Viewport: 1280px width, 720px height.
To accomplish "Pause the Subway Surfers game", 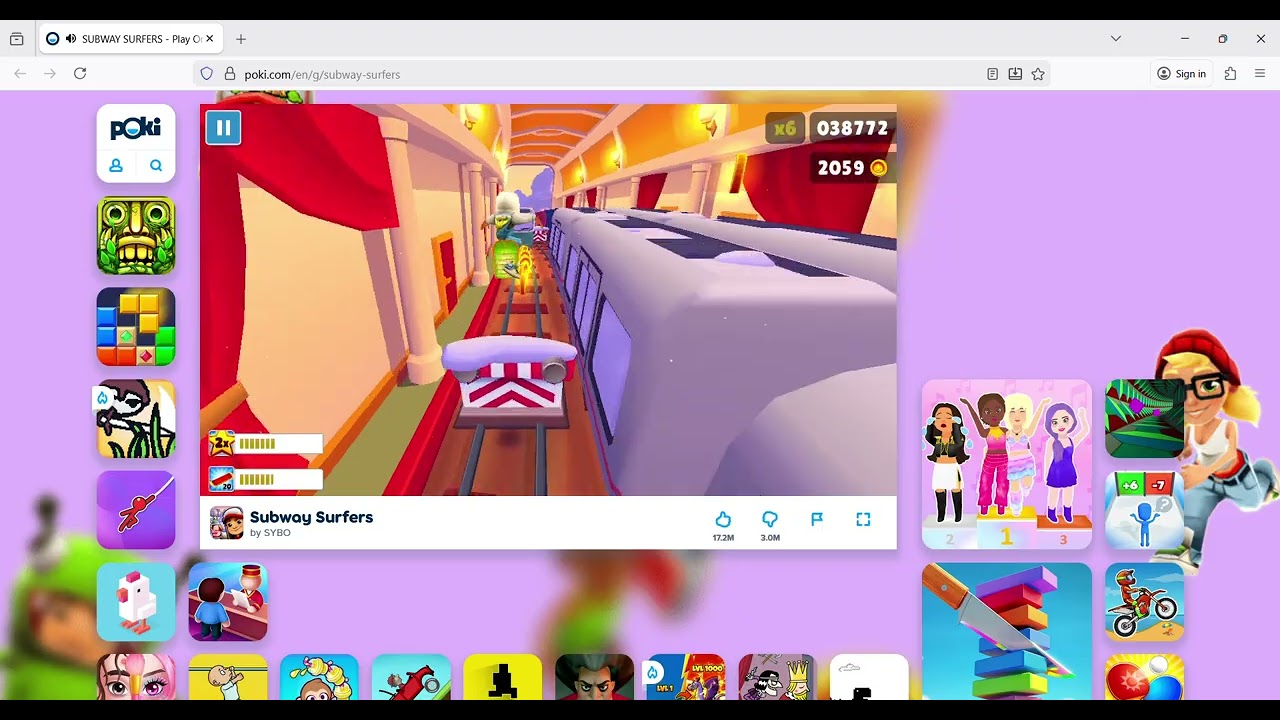I will pyautogui.click(x=223, y=128).
